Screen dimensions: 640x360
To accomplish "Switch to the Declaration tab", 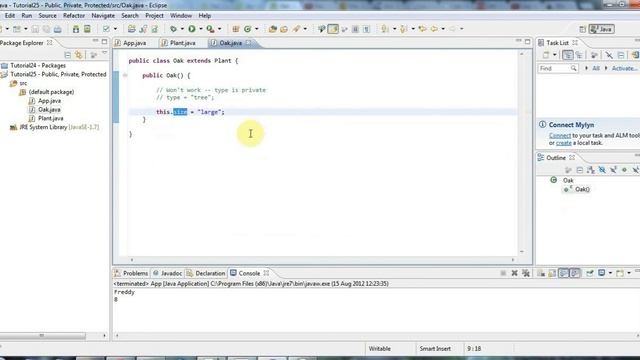I will tap(206, 273).
